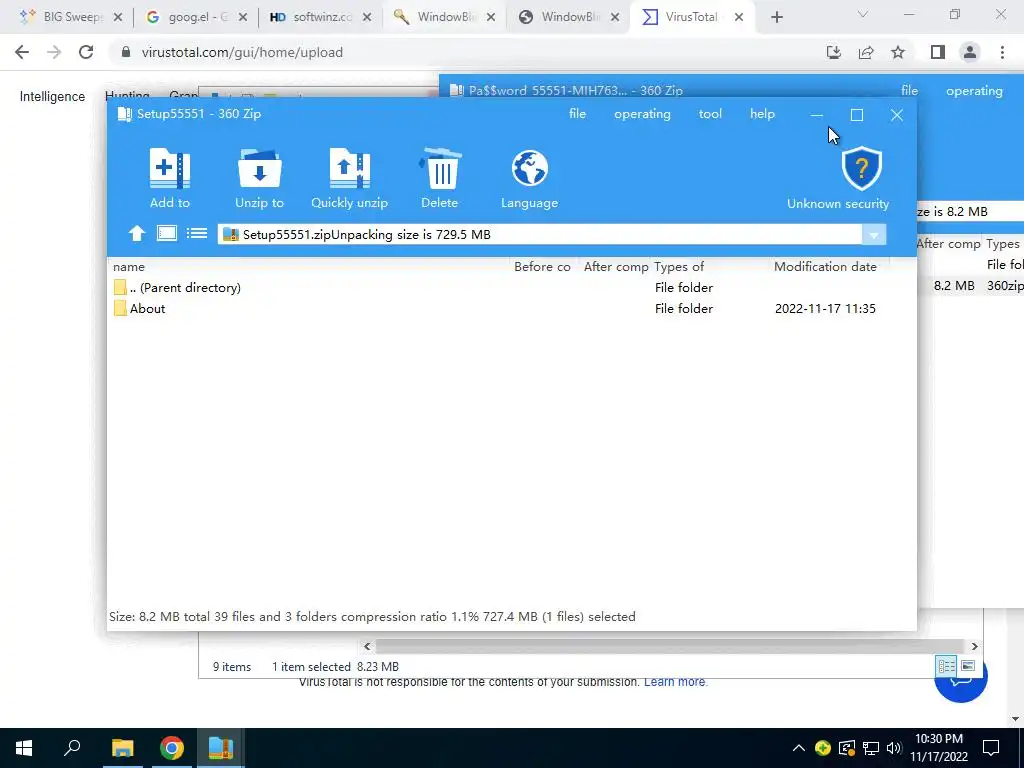Sort by name column header
Screen dimensions: 1024x768
pyautogui.click(x=129, y=266)
